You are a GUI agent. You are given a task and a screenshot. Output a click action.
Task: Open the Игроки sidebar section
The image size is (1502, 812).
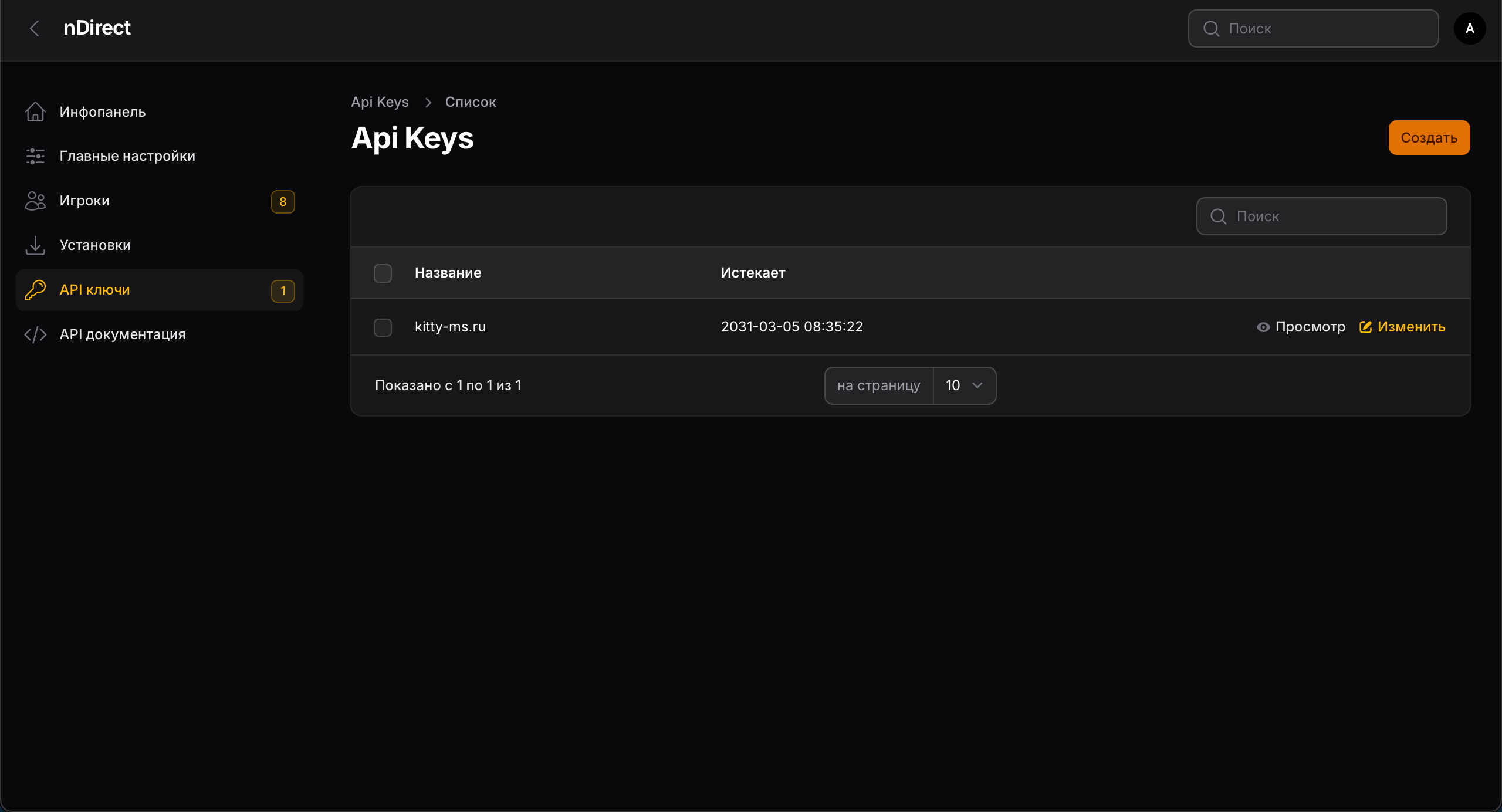coord(85,201)
